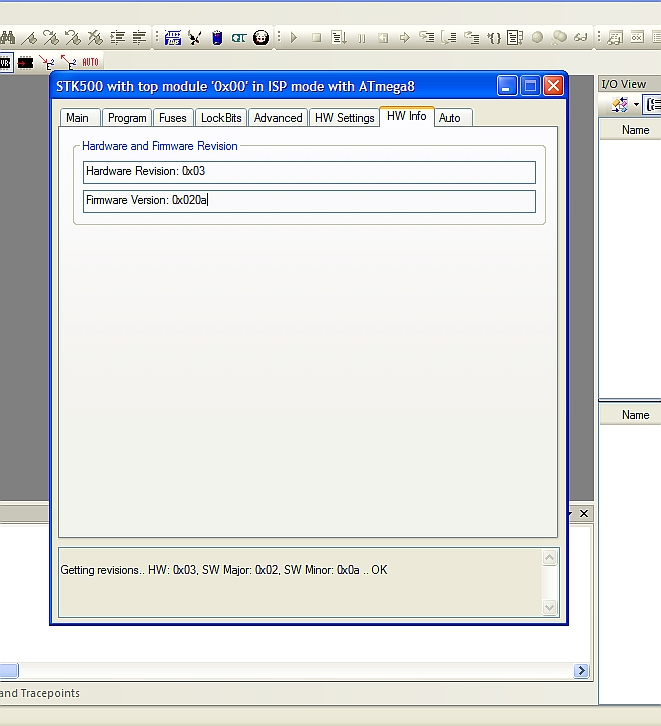Click the blue battery icon
The image size is (661, 726).
point(217,38)
